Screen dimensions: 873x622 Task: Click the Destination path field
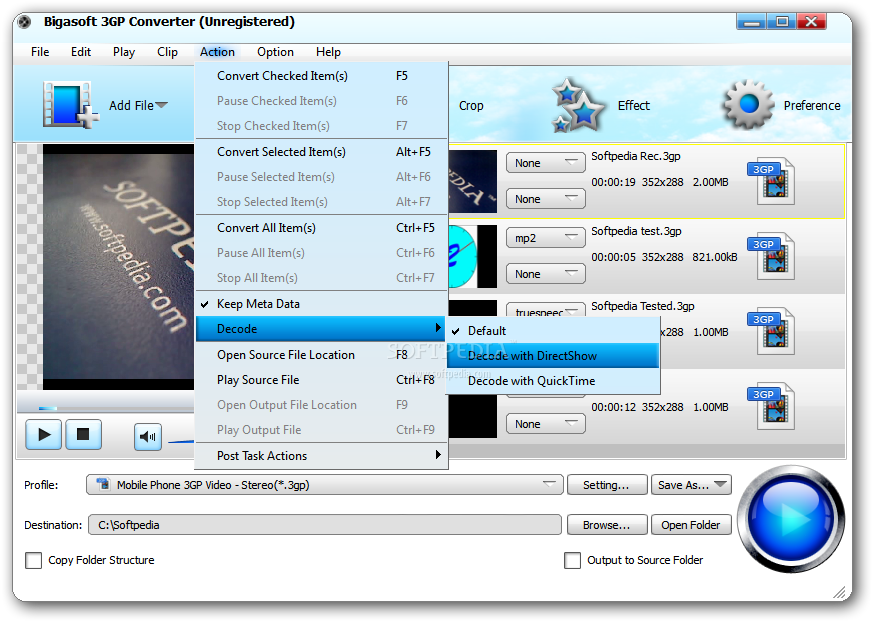coord(325,525)
